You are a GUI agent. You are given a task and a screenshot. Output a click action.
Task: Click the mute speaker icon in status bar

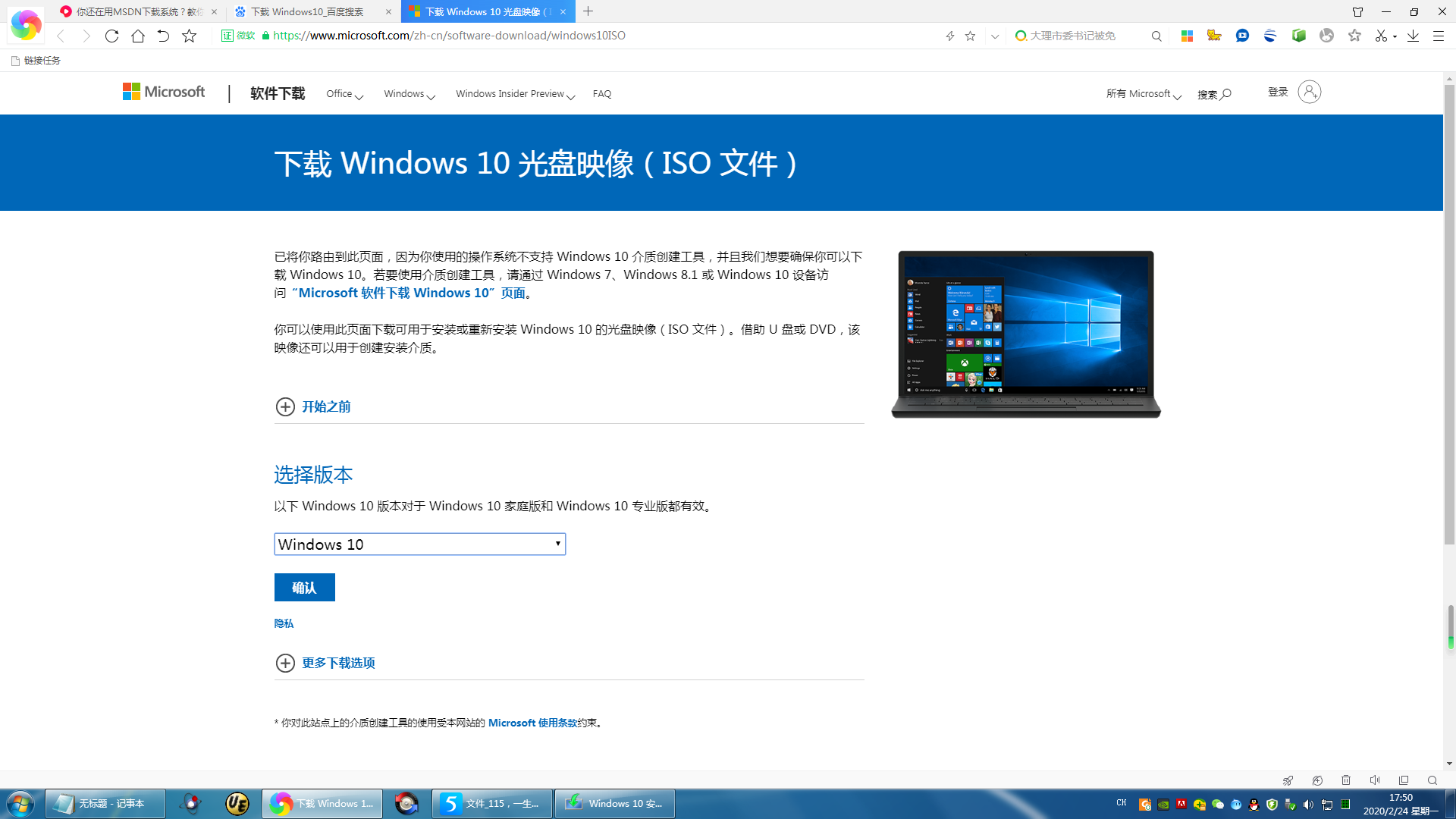1375,780
